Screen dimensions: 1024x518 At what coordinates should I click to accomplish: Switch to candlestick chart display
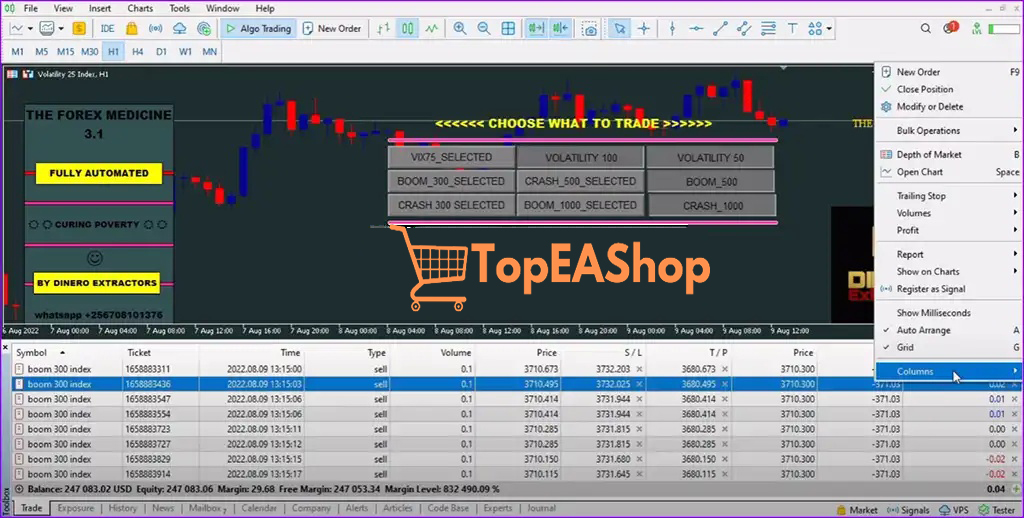(408, 29)
